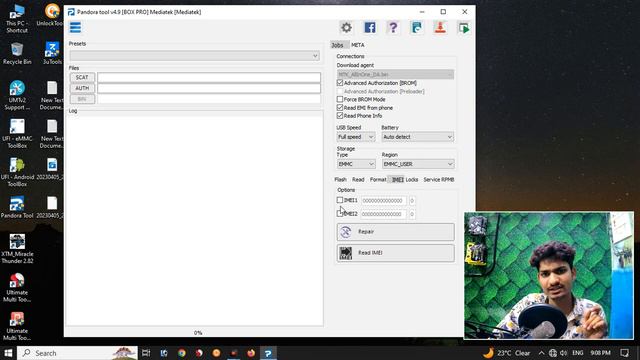640x360 pixels.
Task: Open XTM Miracle Thunder 2.82 desktop icon
Action: (x=17, y=249)
